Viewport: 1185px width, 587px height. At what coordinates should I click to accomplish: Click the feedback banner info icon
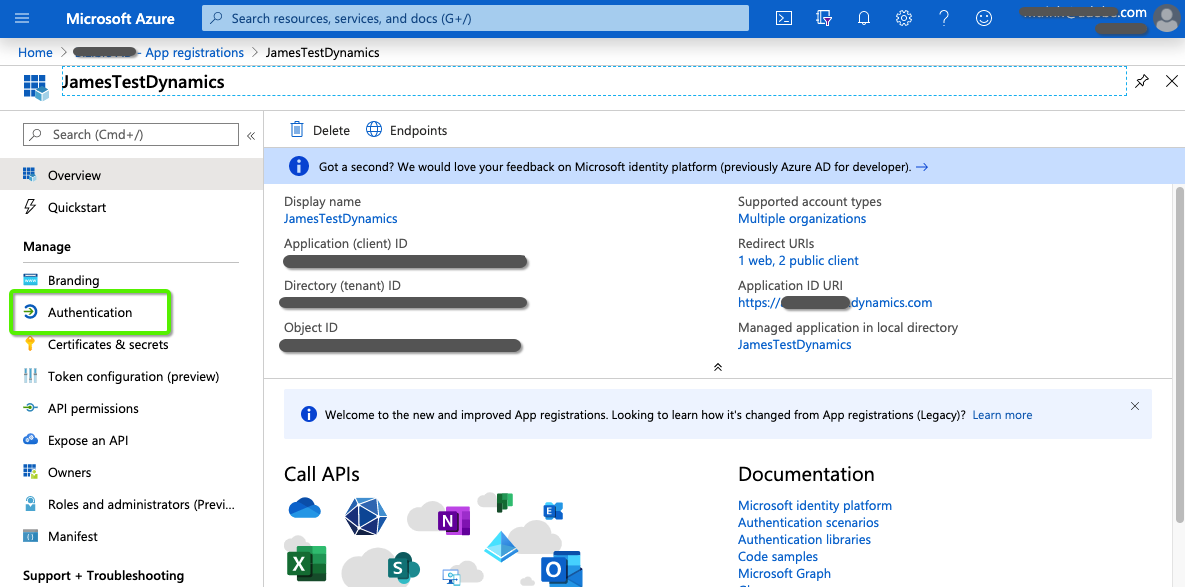point(299,166)
